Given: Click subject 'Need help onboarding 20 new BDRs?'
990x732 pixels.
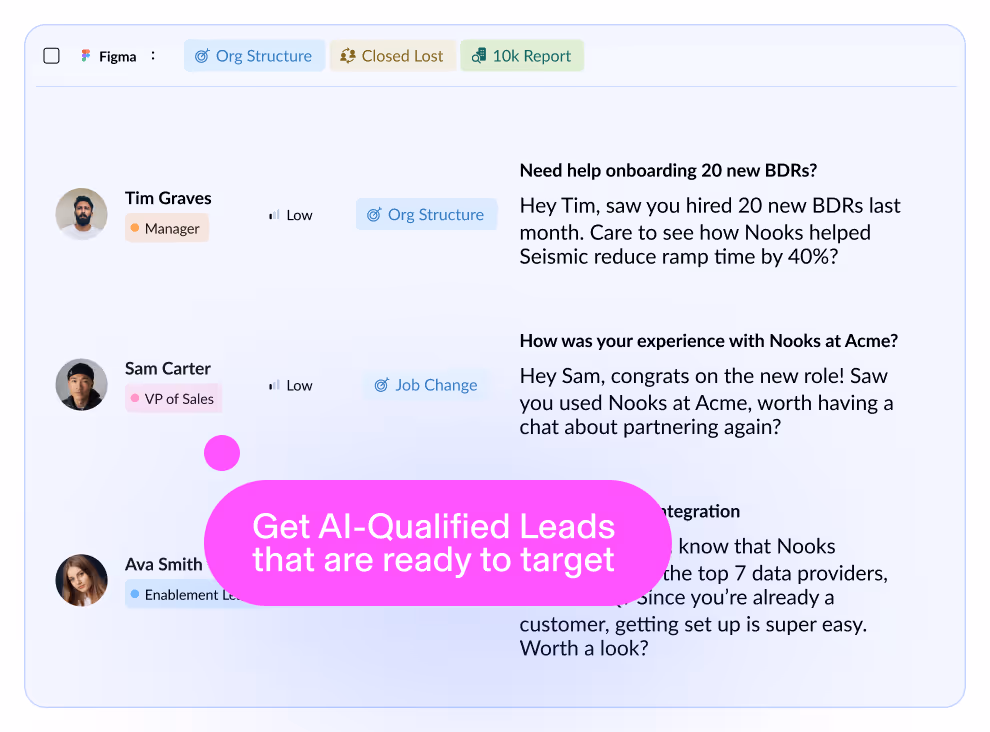Looking at the screenshot, I should [x=668, y=171].
